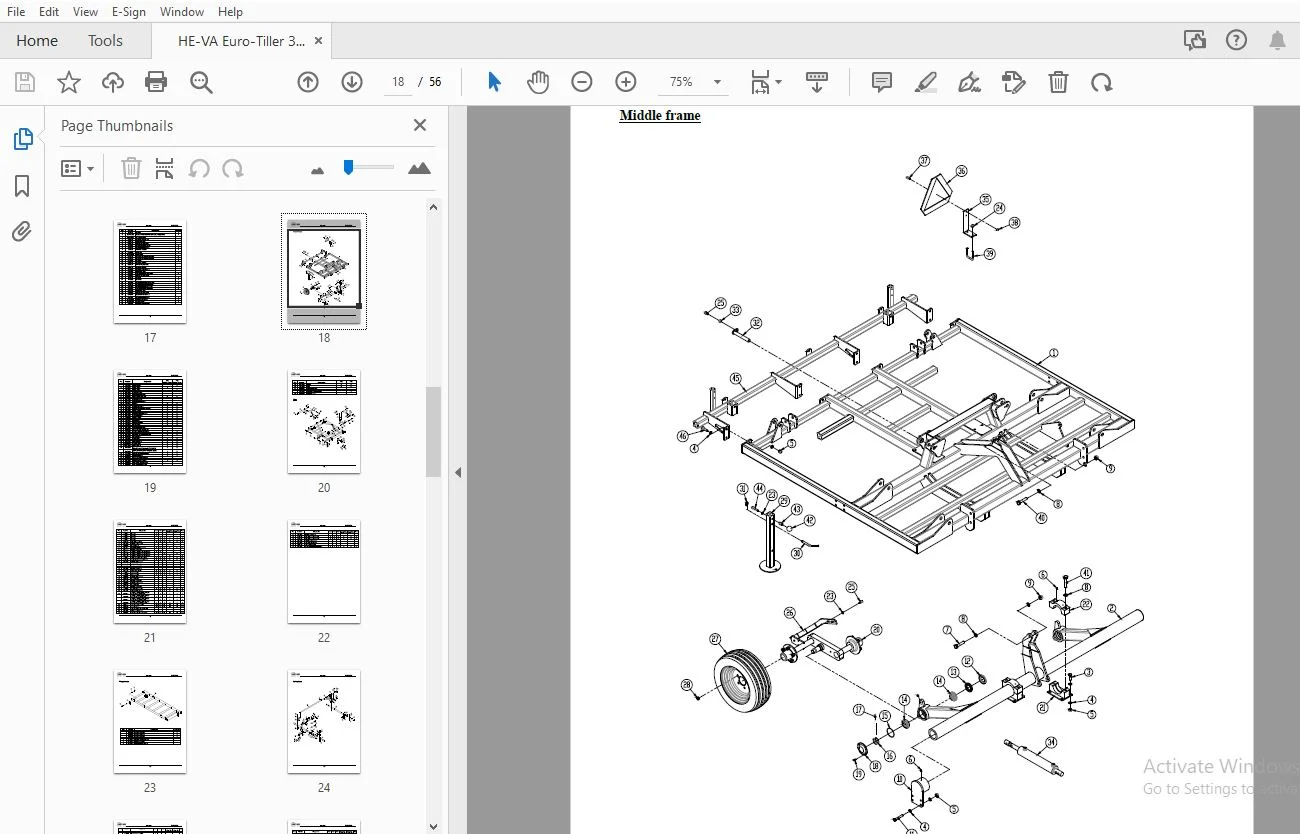Screen dimensions: 1300x834
Task: Click the 'Middle frame' heading text
Action: coord(660,116)
